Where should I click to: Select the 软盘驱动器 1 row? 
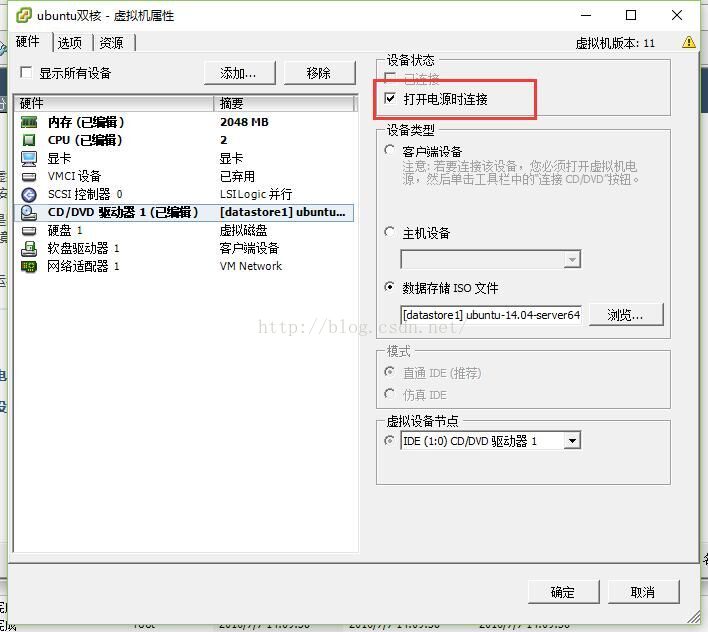(x=184, y=248)
